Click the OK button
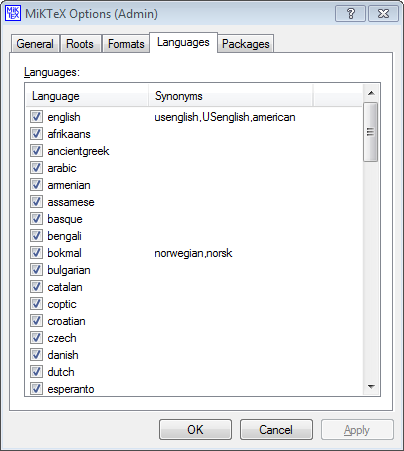Screen dimensions: 404x451 (195, 430)
